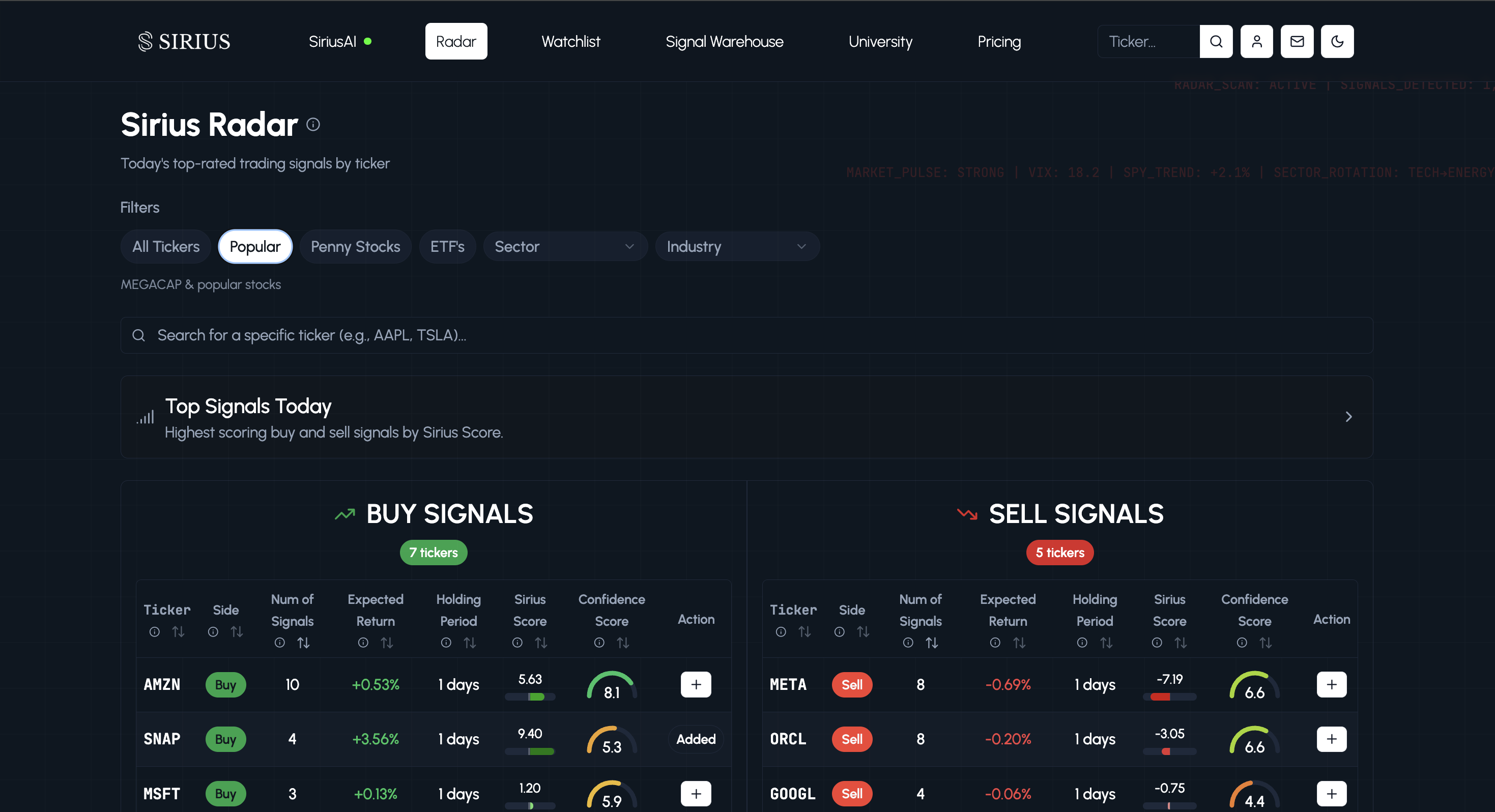Viewport: 1495px width, 812px height.
Task: Add AMZN to watchlist with plus icon
Action: tap(695, 684)
